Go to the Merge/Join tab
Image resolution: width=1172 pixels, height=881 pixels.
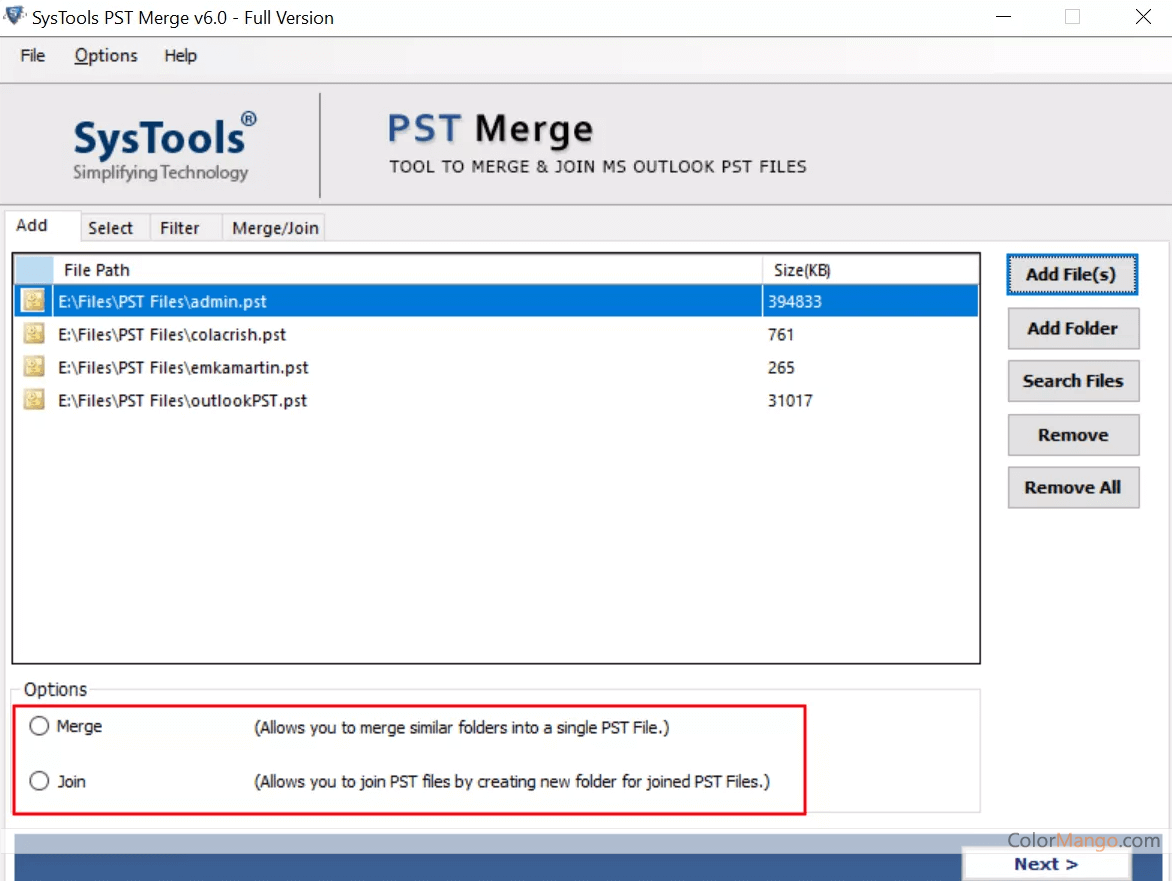click(x=275, y=228)
